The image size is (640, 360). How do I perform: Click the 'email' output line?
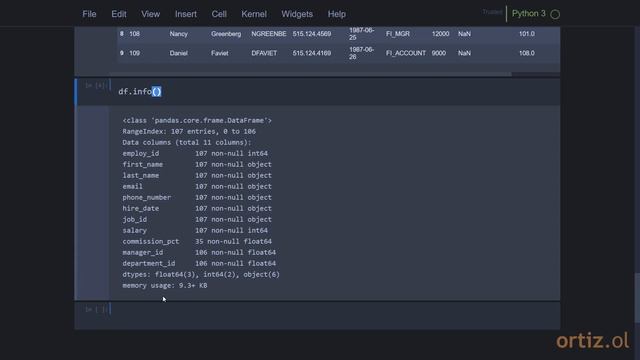pos(197,186)
